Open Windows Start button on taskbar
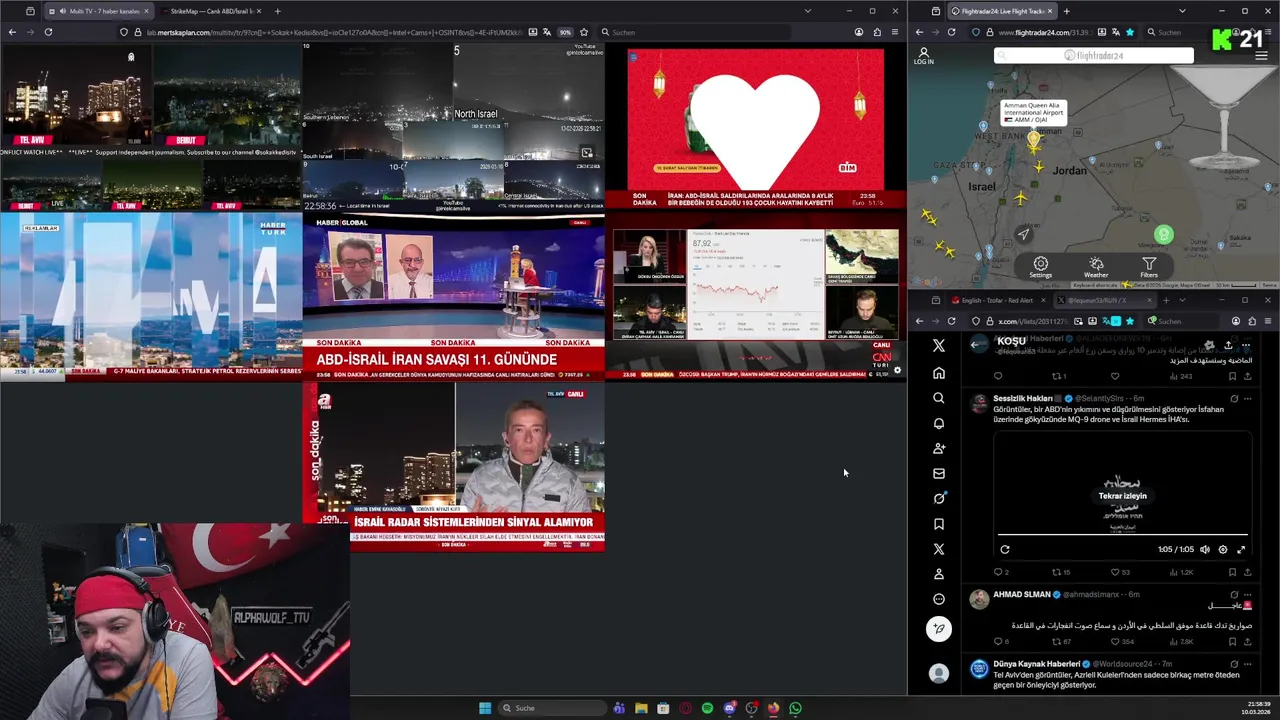The image size is (1280, 720). point(485,708)
